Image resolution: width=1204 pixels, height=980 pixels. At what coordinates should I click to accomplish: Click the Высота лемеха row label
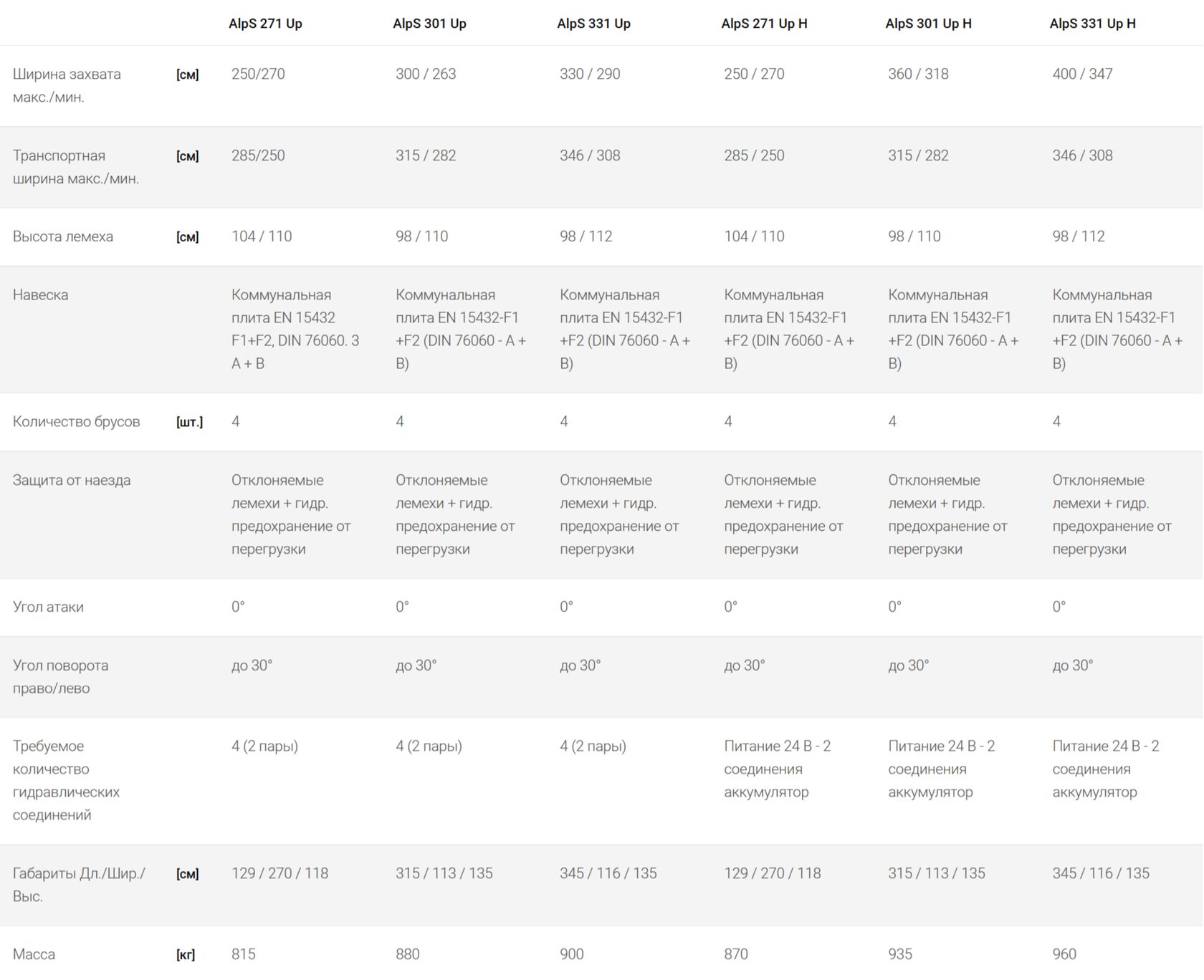pyautogui.click(x=63, y=236)
